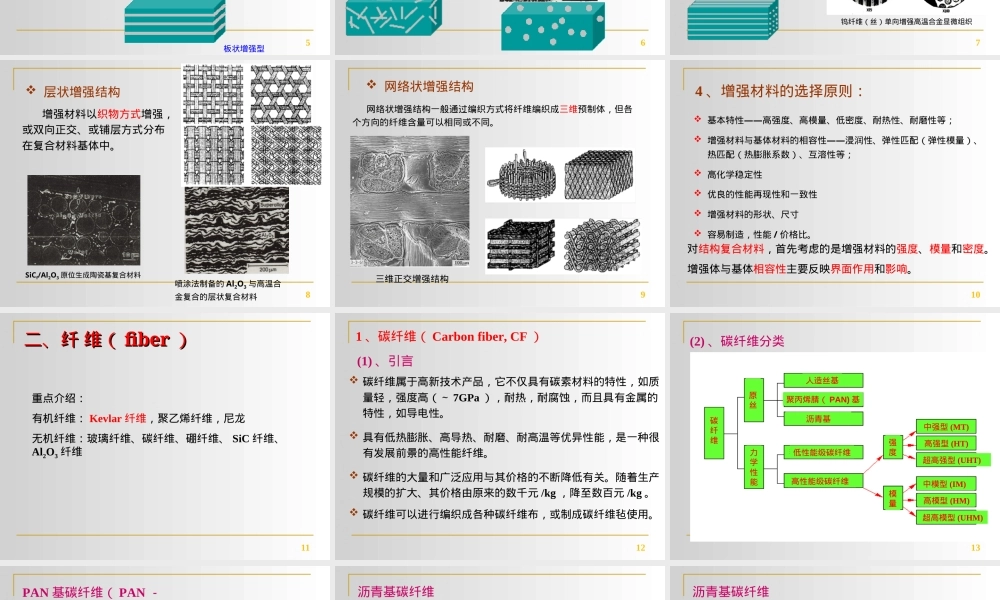This screenshot has width=1000, height=600.
Task: Click the 板状增强型 caption text
Action: (244, 48)
